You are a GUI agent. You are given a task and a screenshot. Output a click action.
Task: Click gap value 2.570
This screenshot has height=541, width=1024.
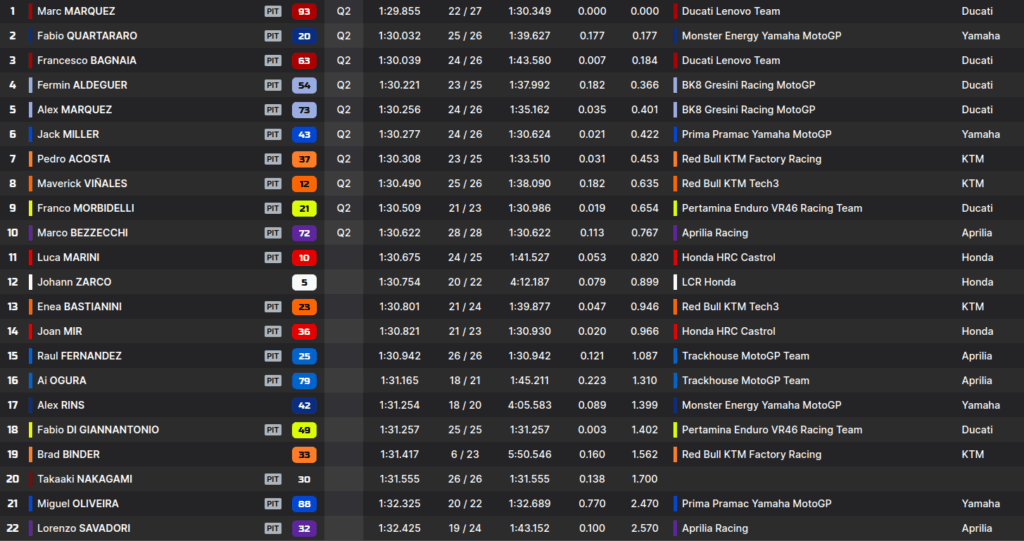coord(645,528)
